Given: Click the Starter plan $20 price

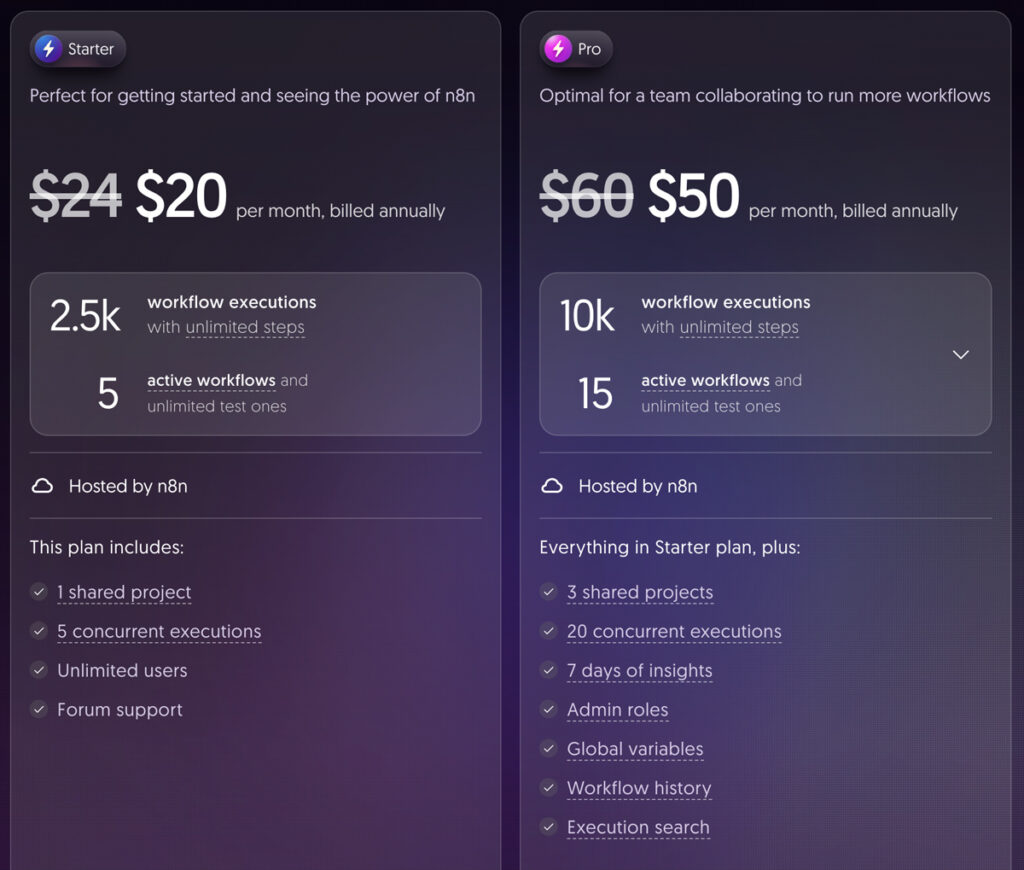Looking at the screenshot, I should tap(181, 196).
